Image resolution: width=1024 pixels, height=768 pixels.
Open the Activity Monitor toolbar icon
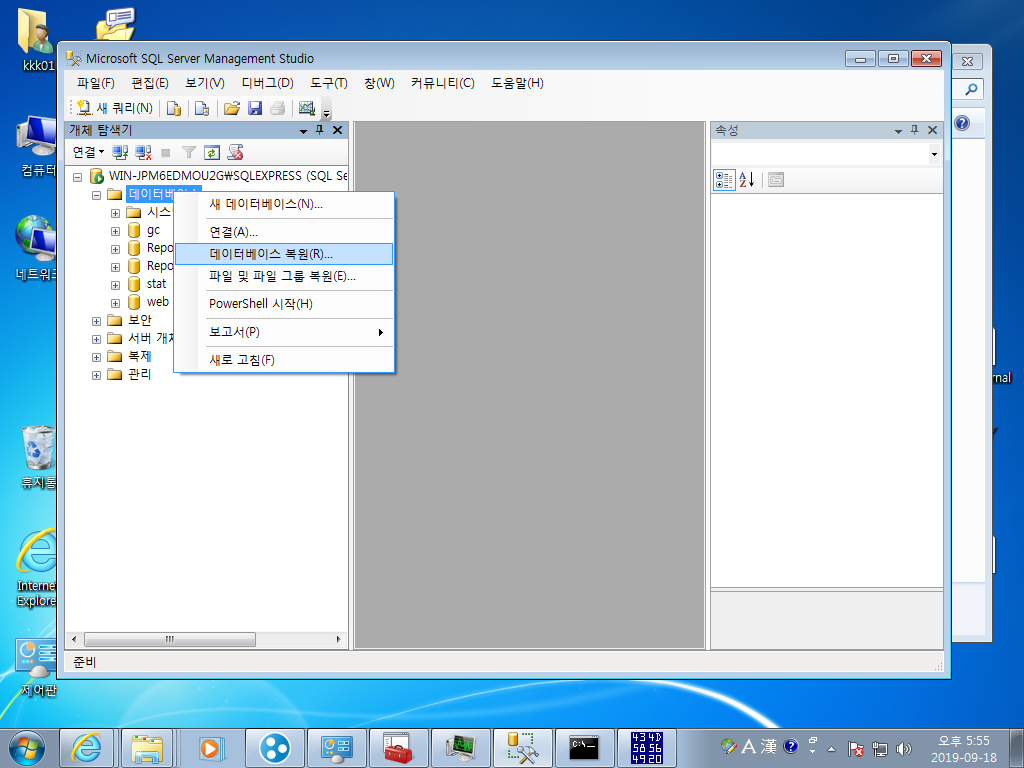[x=306, y=108]
